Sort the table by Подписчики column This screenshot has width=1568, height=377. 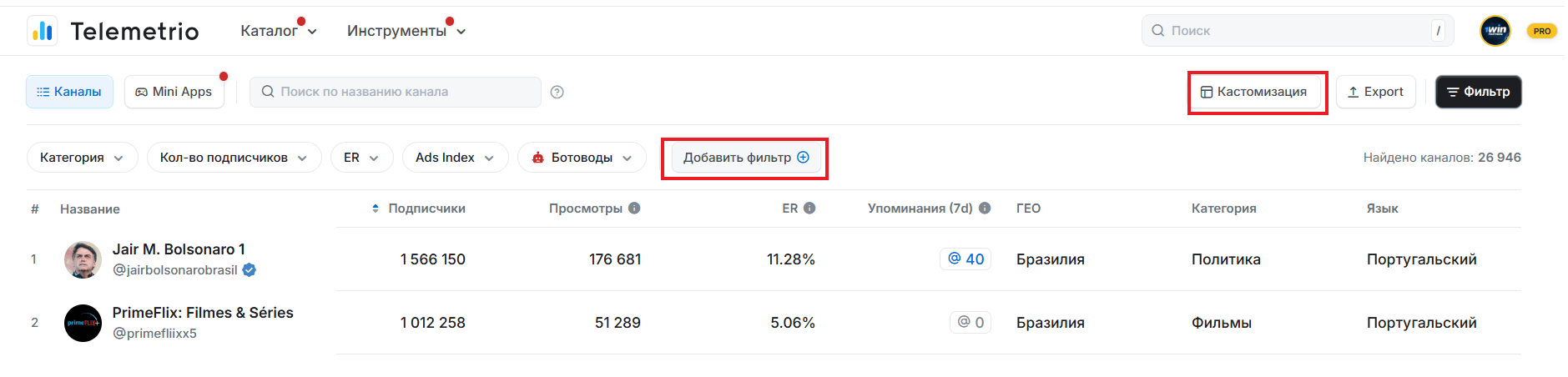(420, 209)
